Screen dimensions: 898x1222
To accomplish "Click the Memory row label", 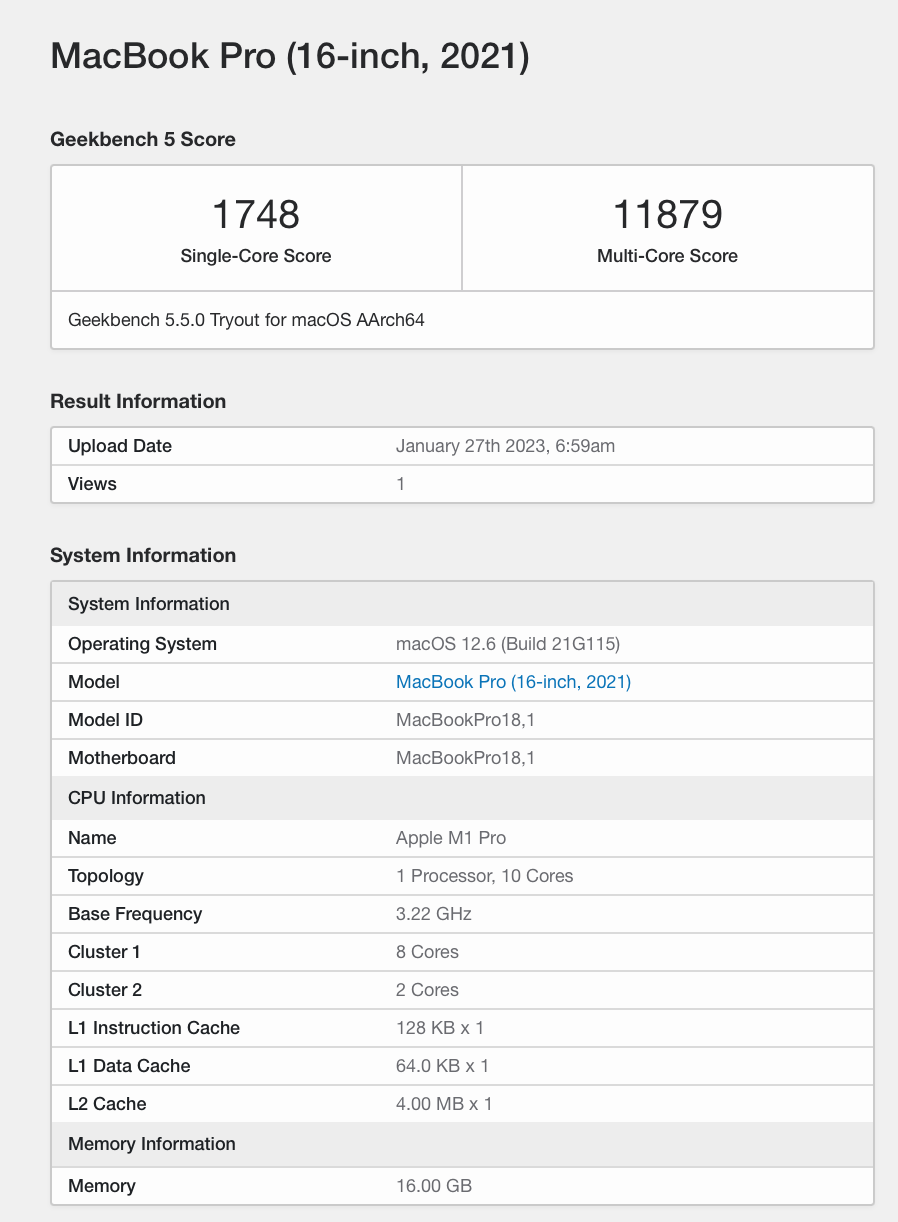I will (102, 1186).
